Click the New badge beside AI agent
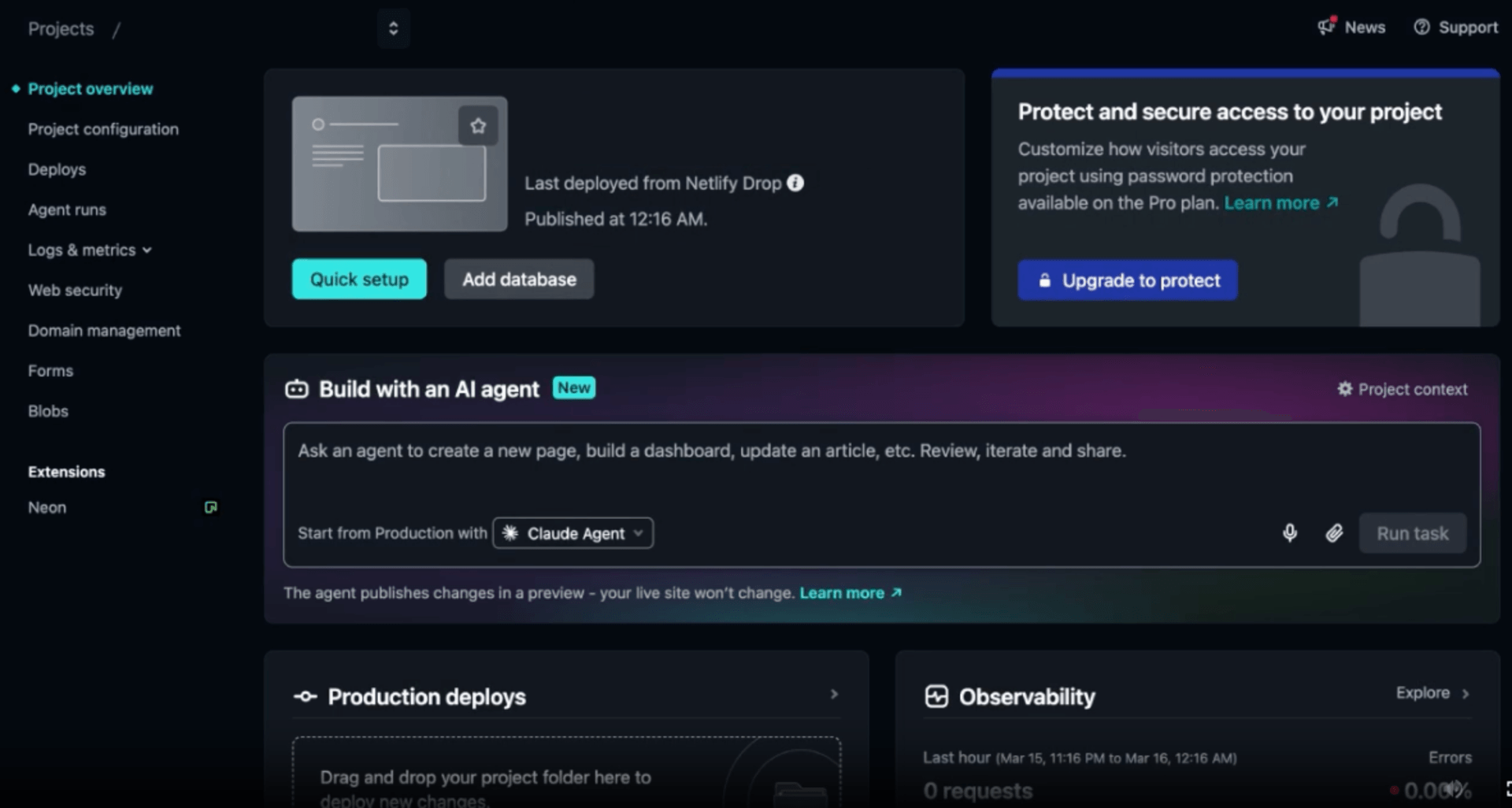1512x808 pixels. click(x=574, y=387)
